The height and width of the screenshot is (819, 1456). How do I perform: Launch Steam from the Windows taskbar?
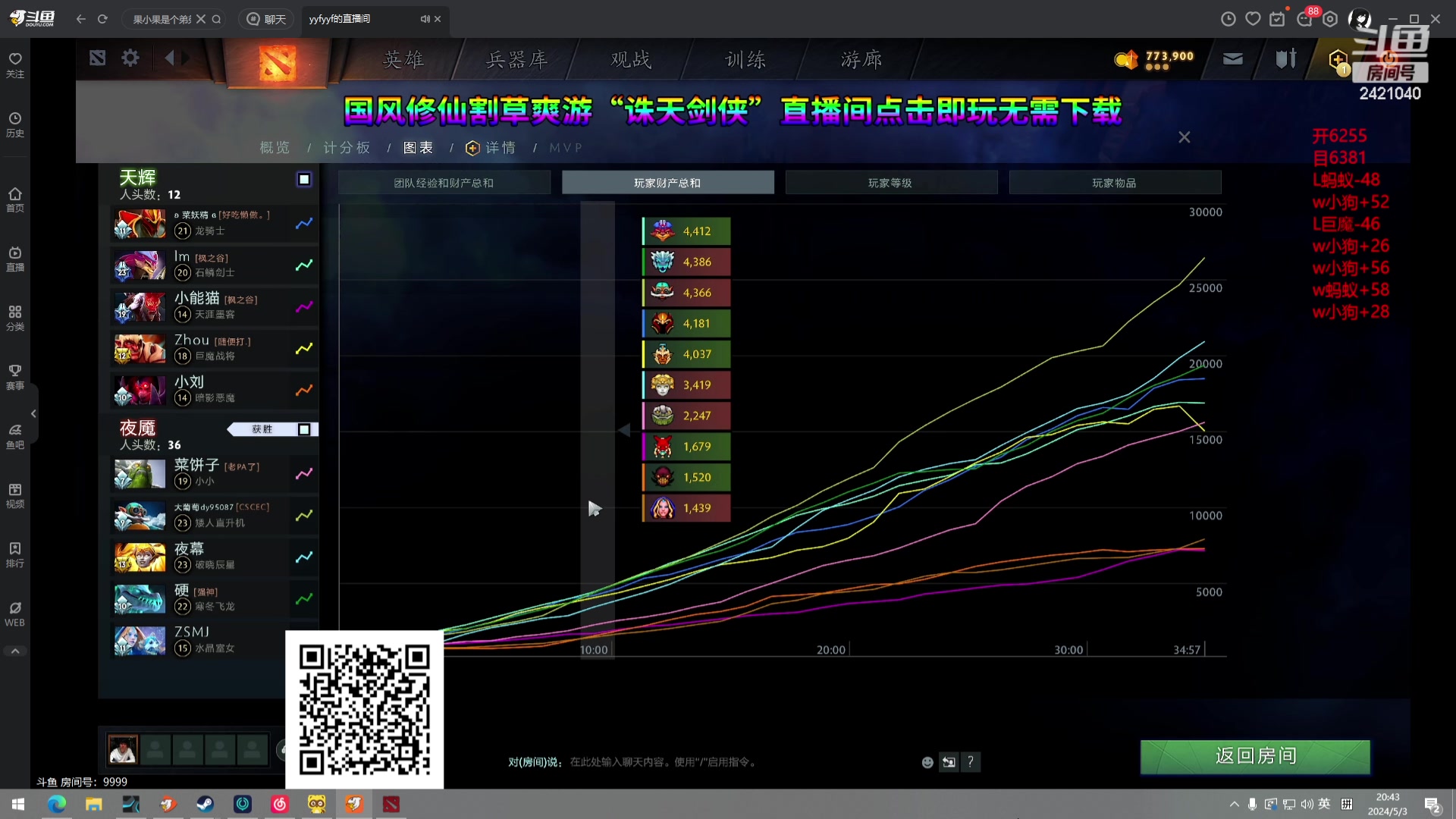[205, 804]
